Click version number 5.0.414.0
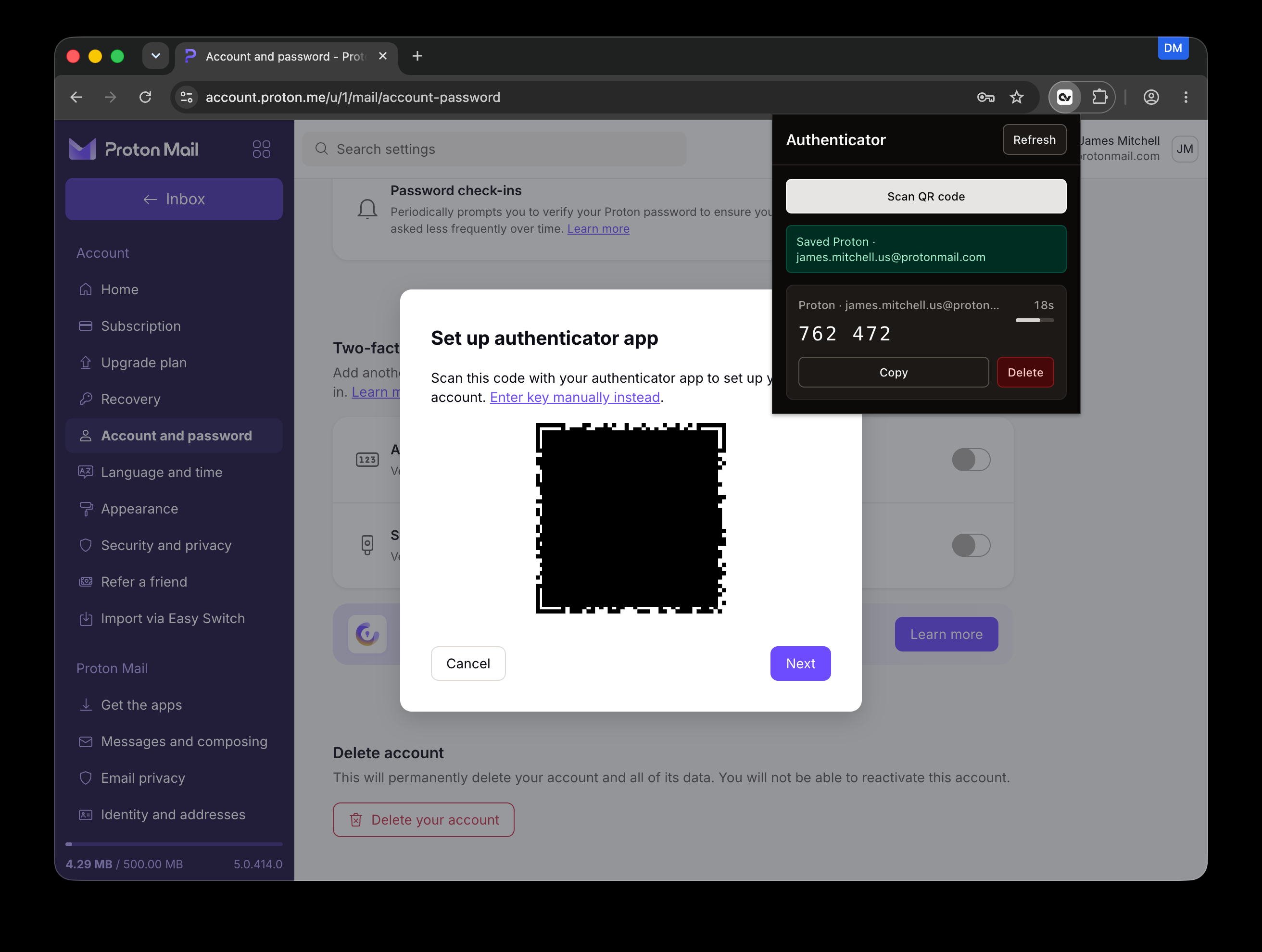 (x=258, y=864)
